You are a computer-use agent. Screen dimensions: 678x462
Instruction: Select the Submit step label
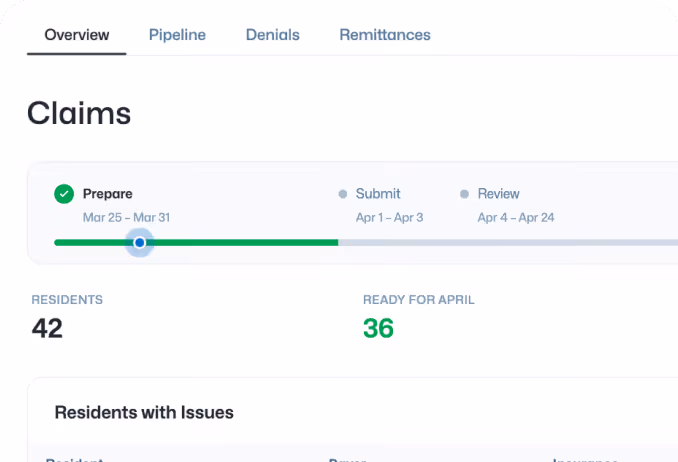tap(378, 194)
